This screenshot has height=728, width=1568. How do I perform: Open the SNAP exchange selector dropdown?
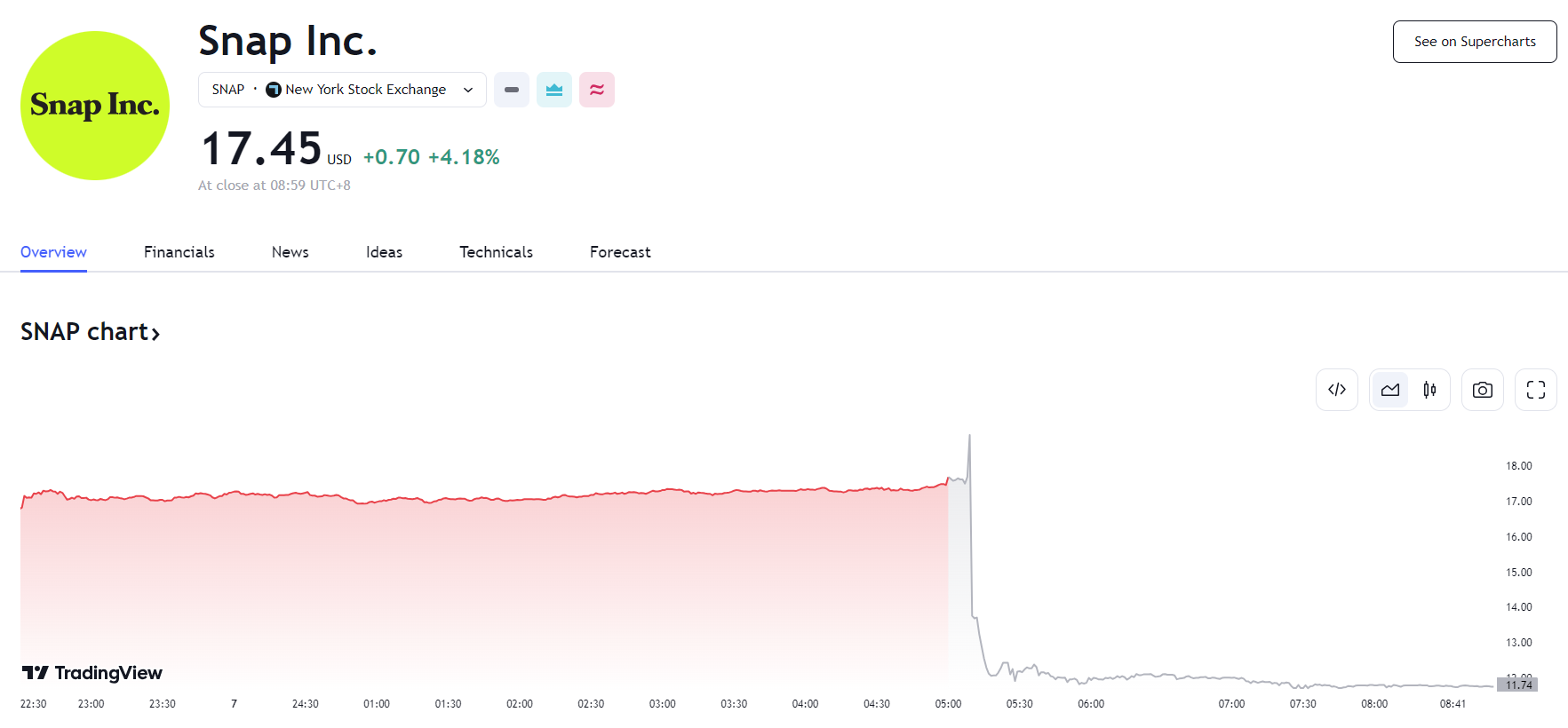(x=342, y=90)
